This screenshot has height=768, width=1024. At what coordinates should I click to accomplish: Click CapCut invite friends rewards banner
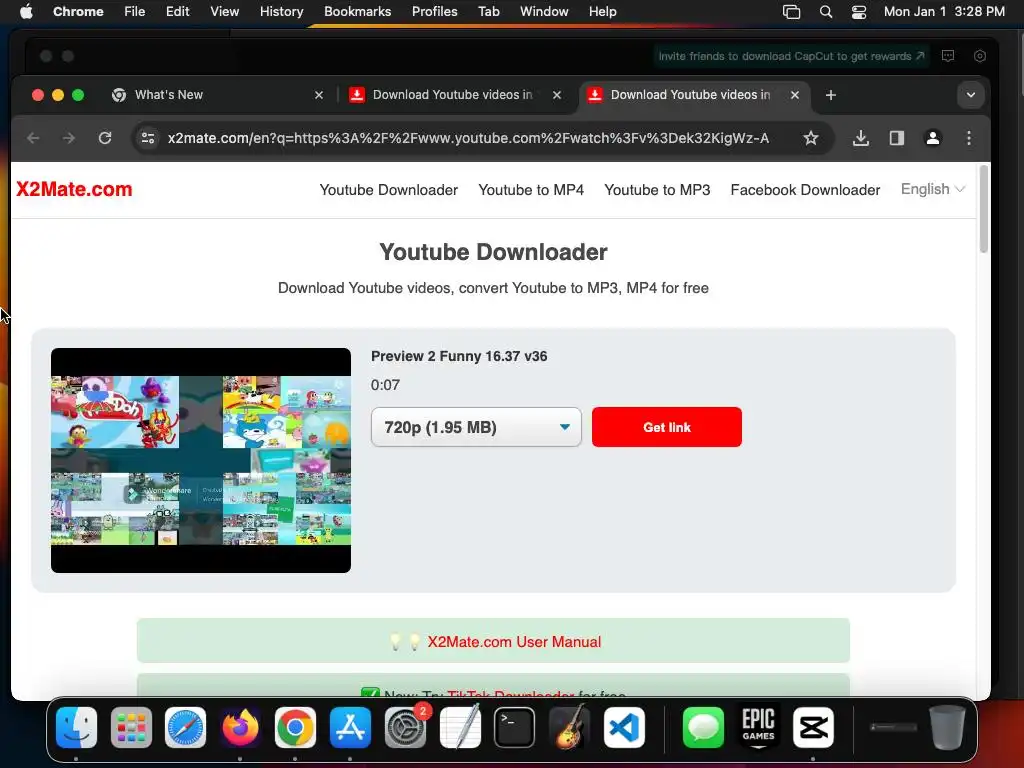pyautogui.click(x=792, y=56)
